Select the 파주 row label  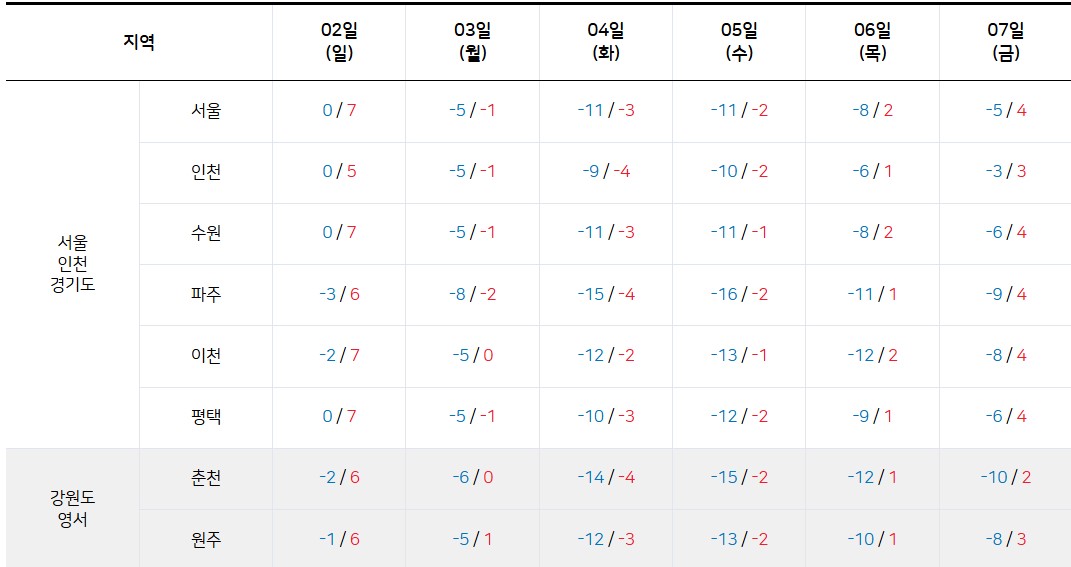(x=206, y=294)
